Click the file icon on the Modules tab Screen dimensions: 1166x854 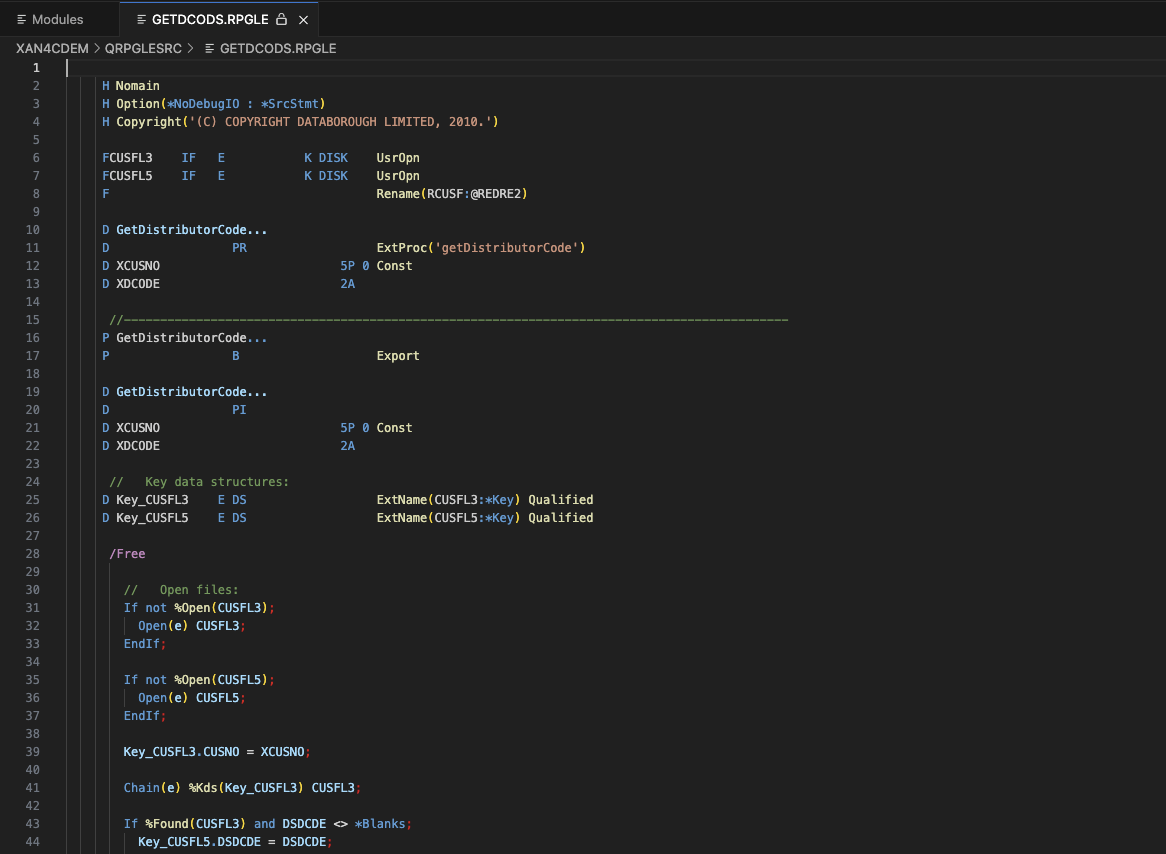click(x=22, y=19)
